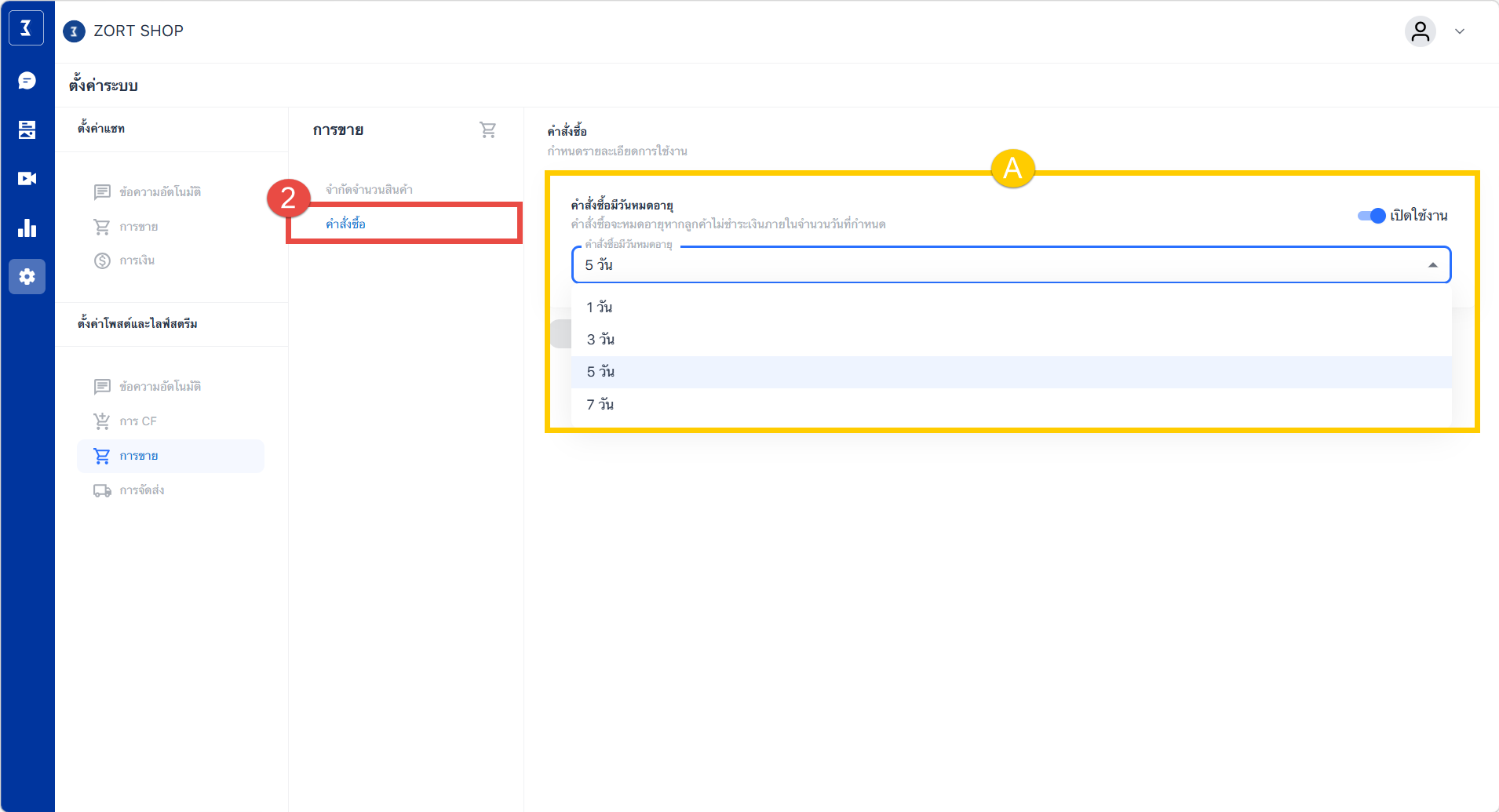
Task: Select 1 วัน from the dropdown list
Action: [600, 308]
